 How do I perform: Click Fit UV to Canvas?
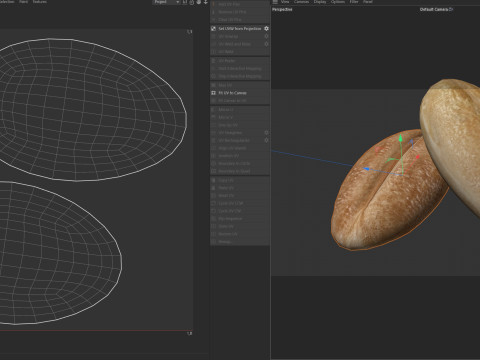(x=232, y=93)
